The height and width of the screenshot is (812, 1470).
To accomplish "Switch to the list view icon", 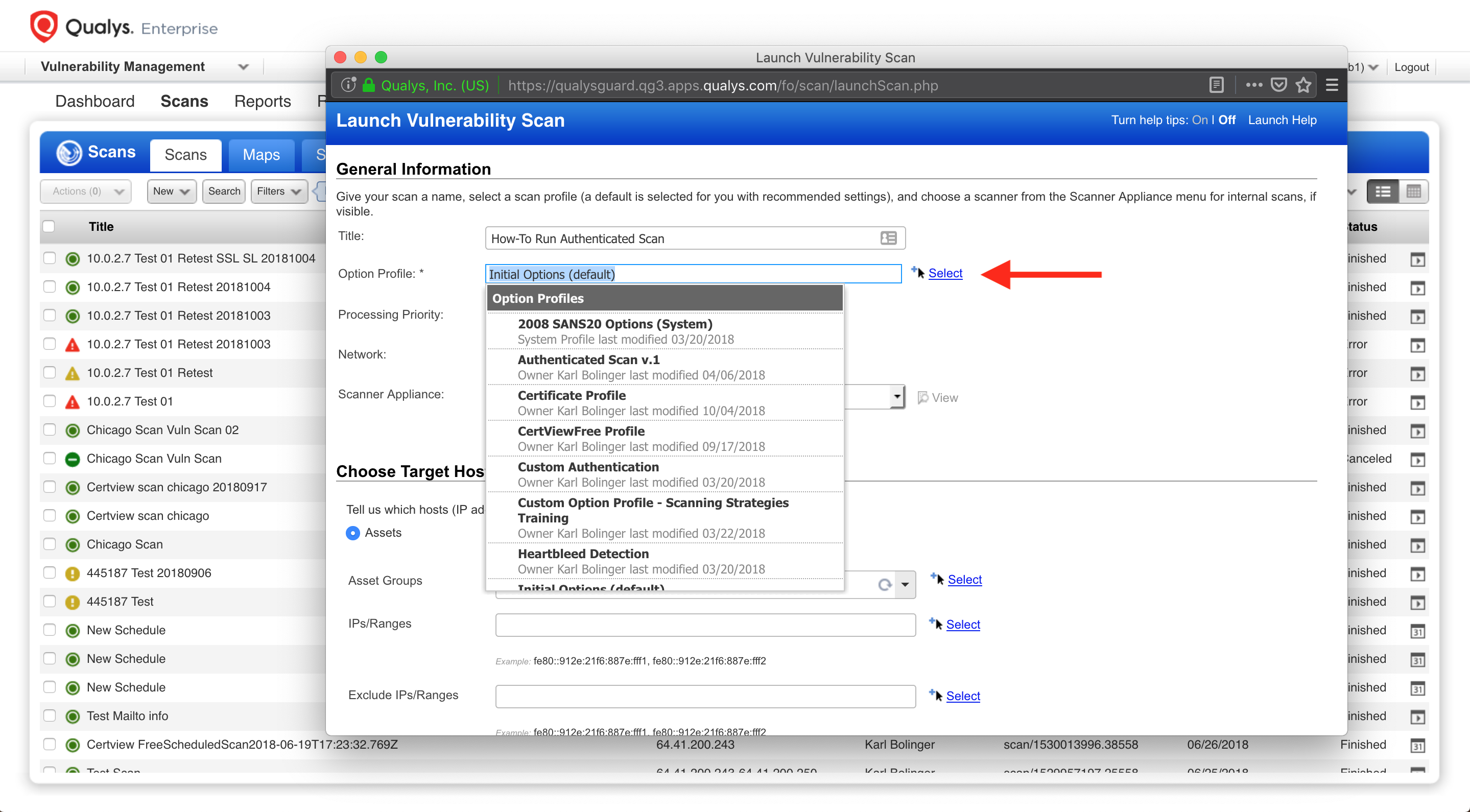I will (1383, 192).
